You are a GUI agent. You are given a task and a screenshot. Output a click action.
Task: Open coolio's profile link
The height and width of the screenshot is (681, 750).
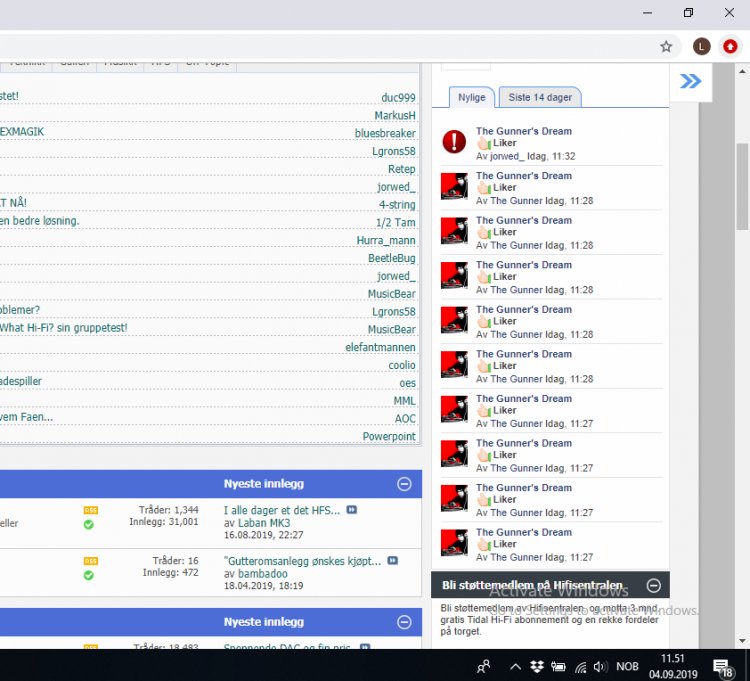click(x=402, y=365)
